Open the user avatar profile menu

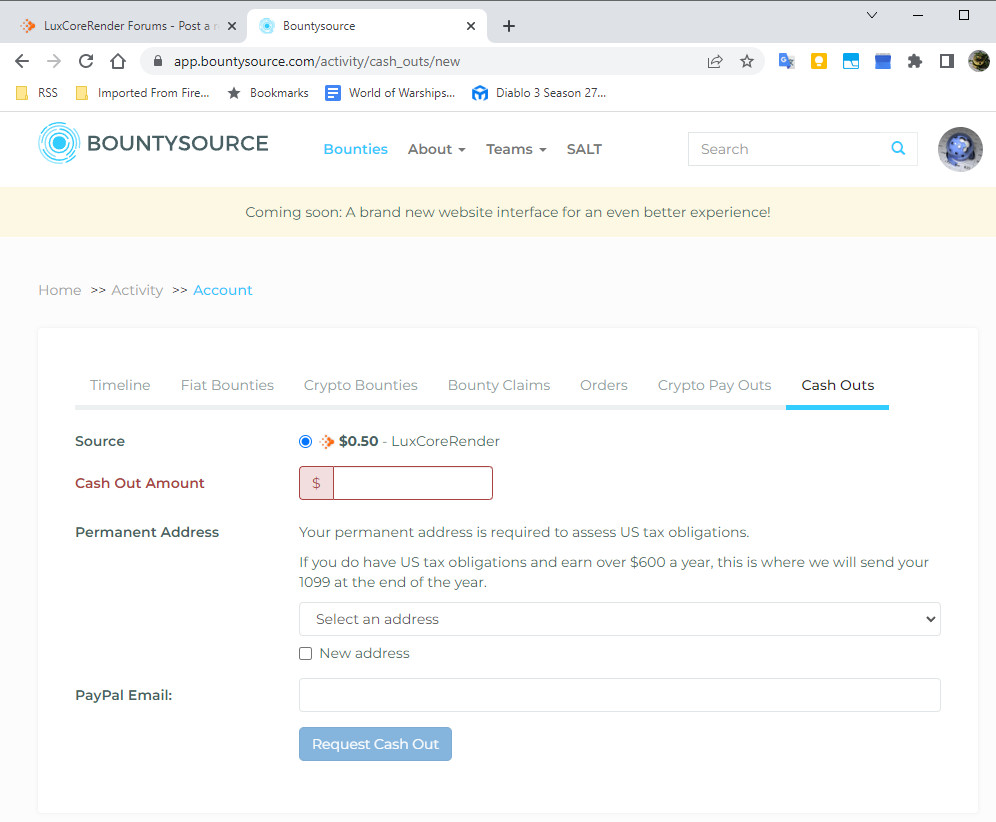point(959,149)
